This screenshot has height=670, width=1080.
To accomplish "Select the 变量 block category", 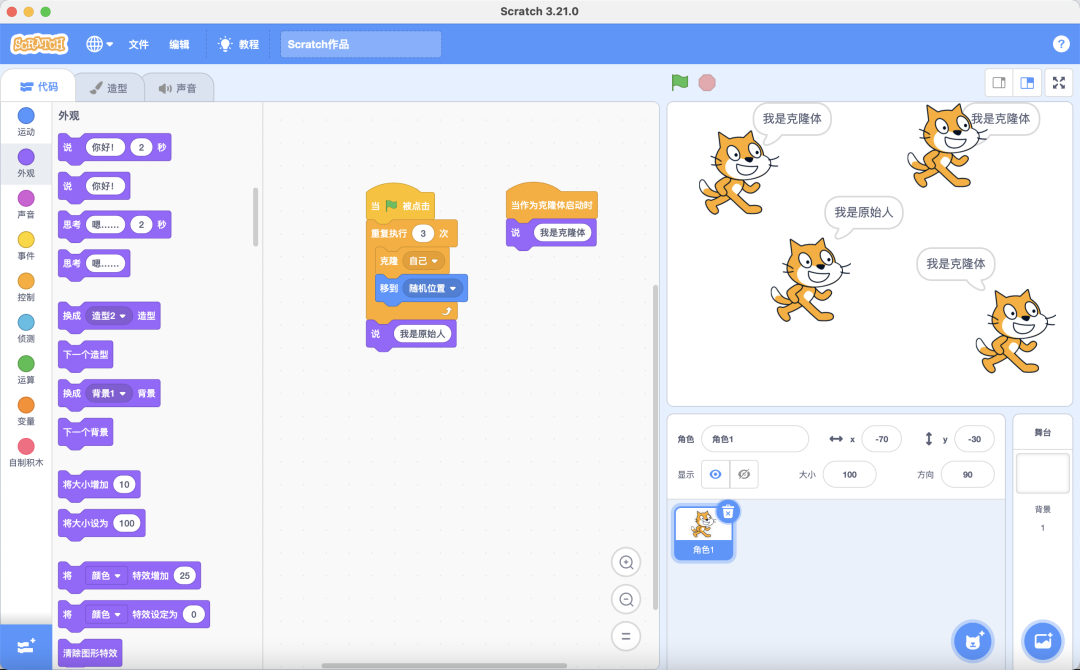I will (x=26, y=411).
